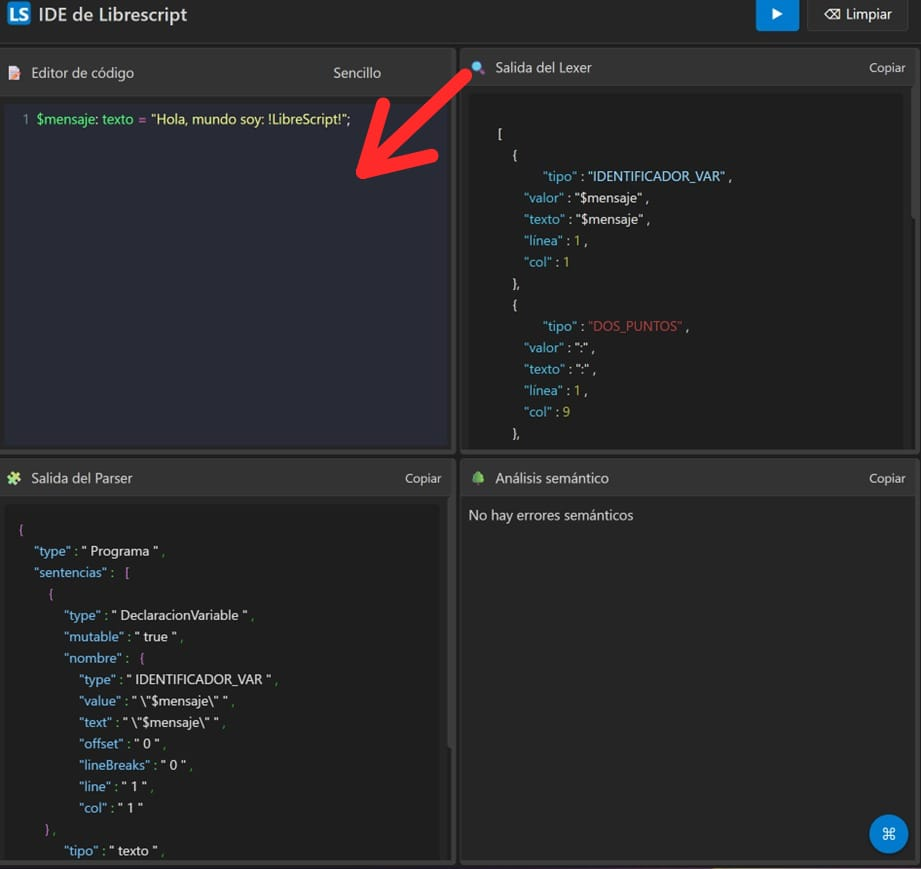
Task: Copy the Parser output with Copiar
Action: (x=422, y=478)
